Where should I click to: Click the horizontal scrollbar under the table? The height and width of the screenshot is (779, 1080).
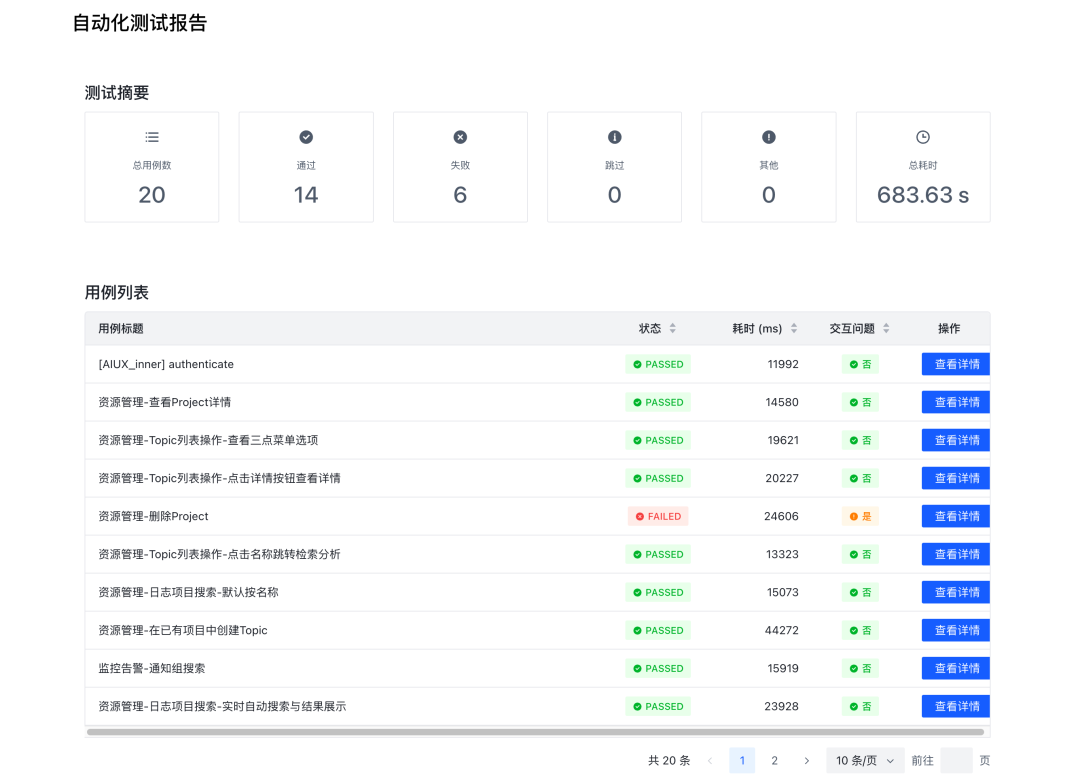535,732
